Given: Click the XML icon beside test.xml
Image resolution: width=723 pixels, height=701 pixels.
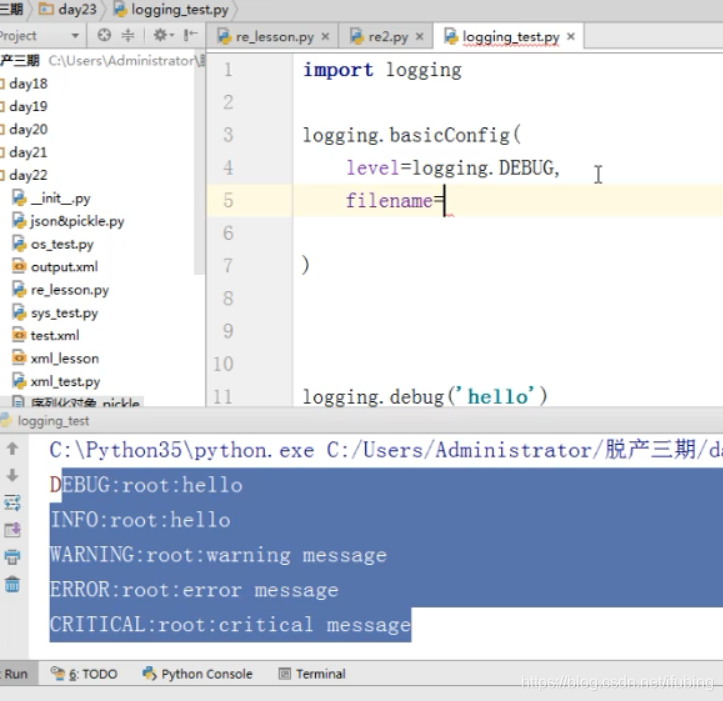Looking at the screenshot, I should pos(19,335).
